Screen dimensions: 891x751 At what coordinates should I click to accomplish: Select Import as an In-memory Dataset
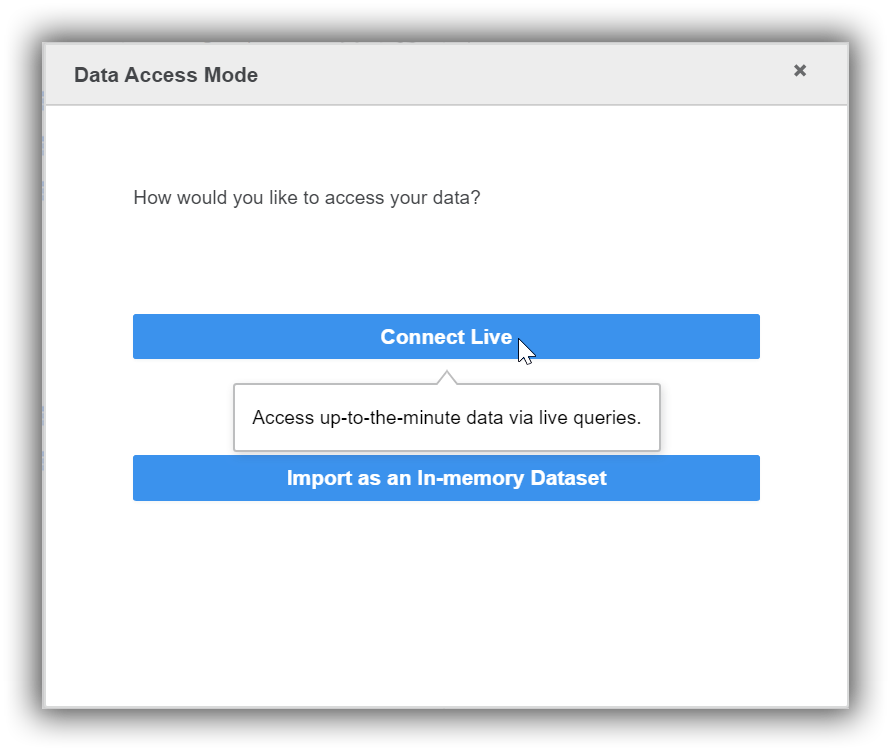(446, 478)
